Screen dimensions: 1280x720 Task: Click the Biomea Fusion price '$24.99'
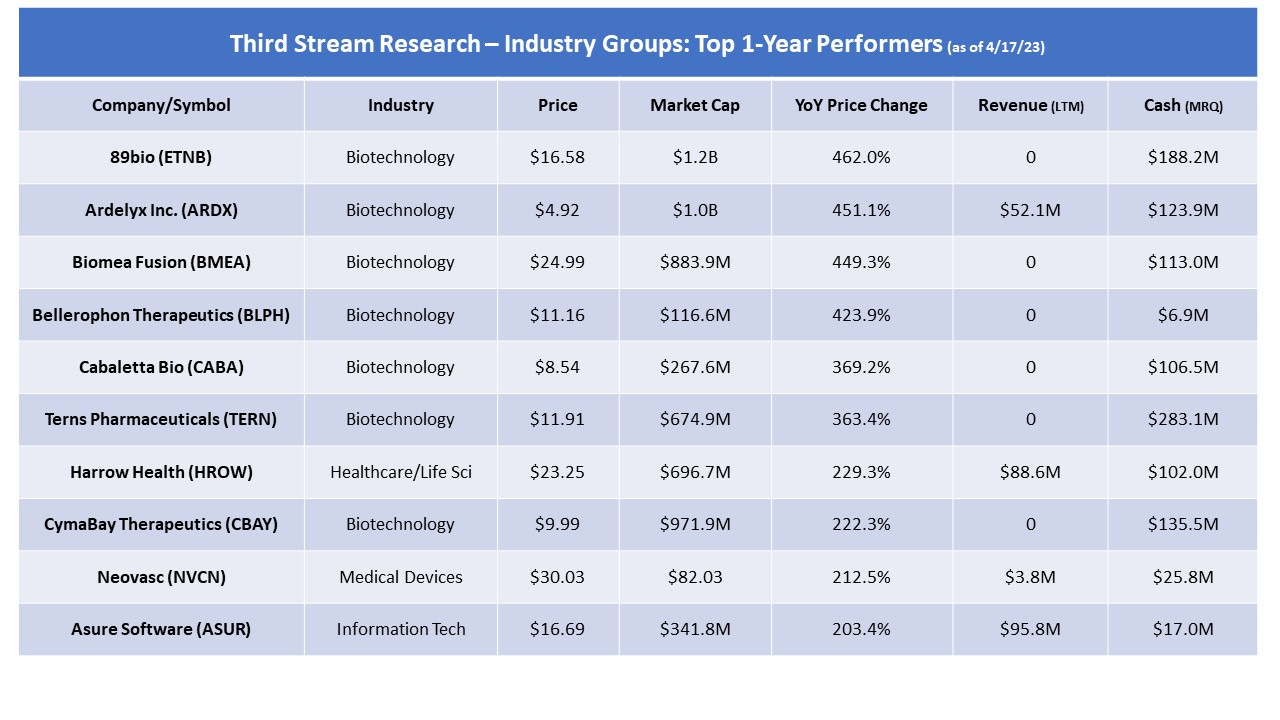point(557,262)
